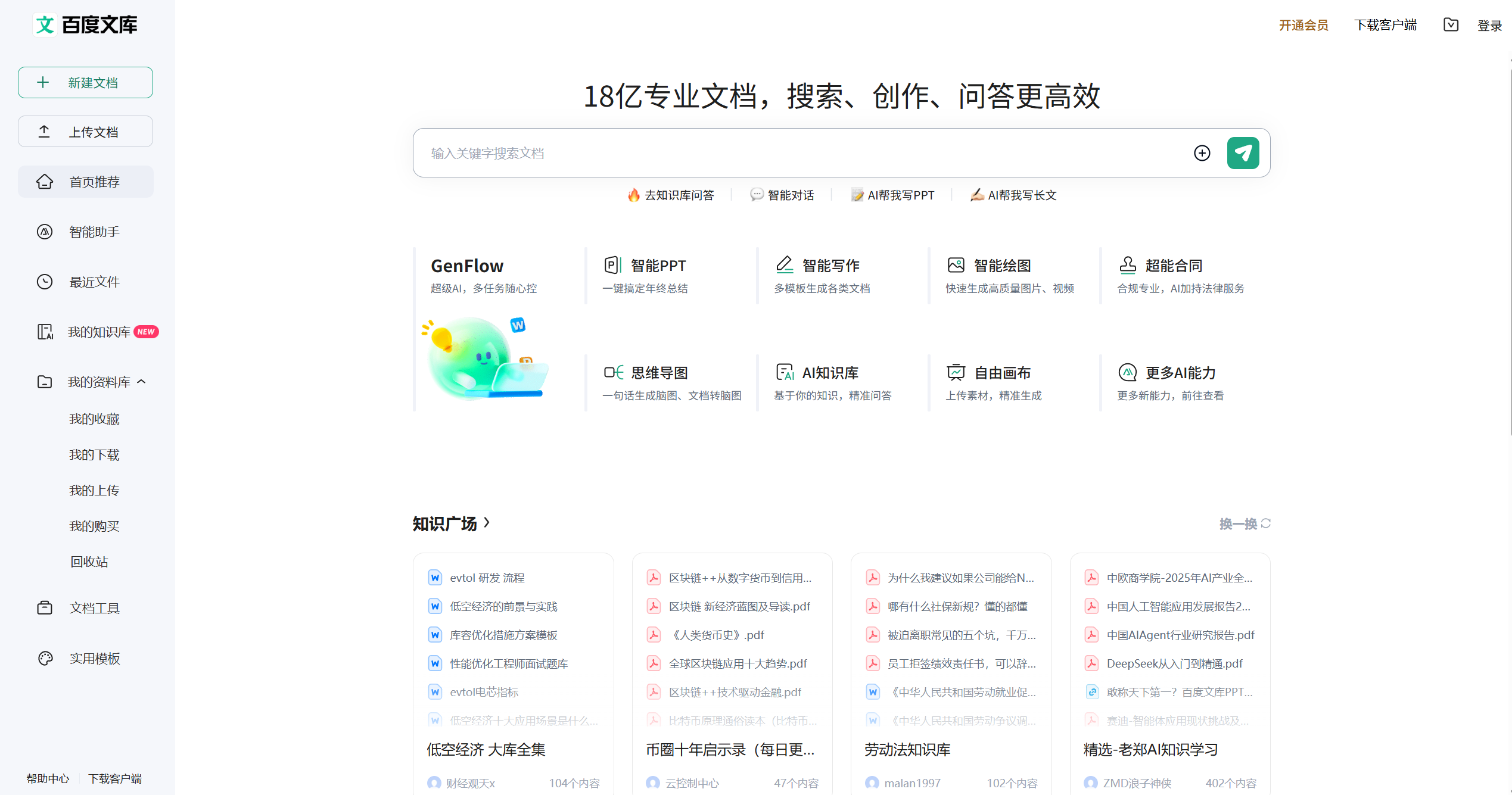The height and width of the screenshot is (795, 1512).
Task: Open document 库容优化措施方案模板
Action: pyautogui.click(x=503, y=635)
